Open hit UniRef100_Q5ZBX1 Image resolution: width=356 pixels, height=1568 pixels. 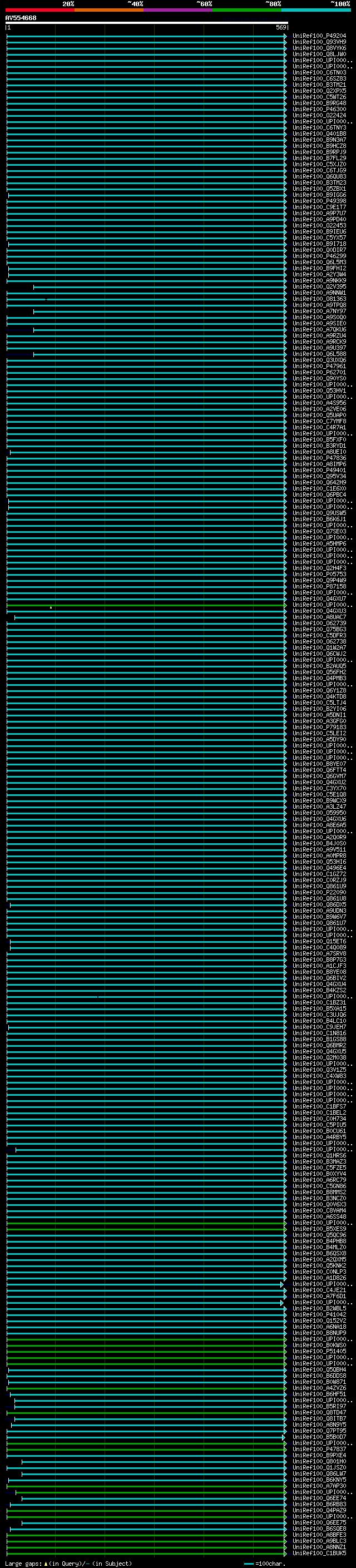[x=319, y=189]
